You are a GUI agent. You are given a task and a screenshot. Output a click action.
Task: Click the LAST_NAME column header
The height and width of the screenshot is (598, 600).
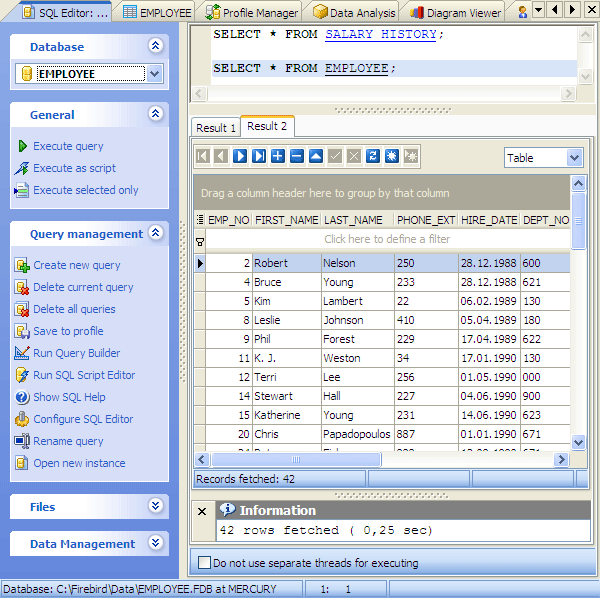point(358,220)
